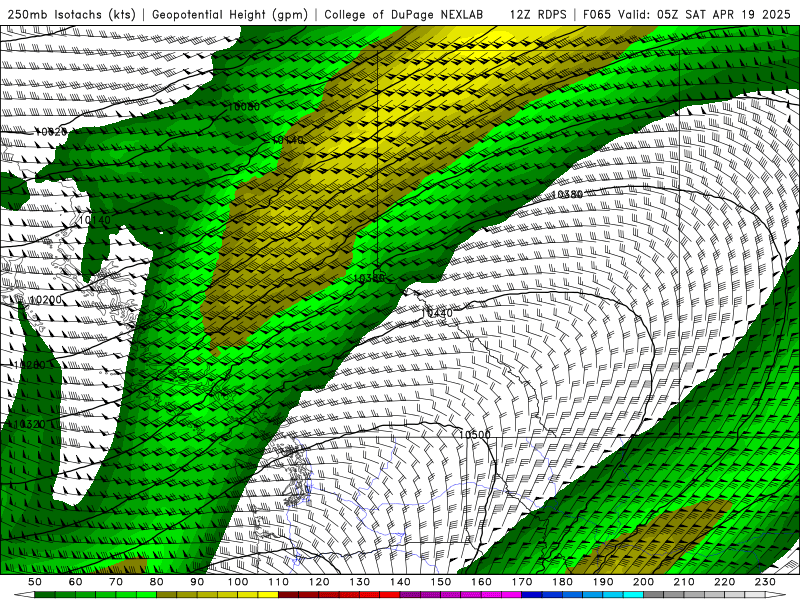This screenshot has height=600, width=800.
Task: Click the '250mb Isotachs (kts)' title text
Action: (71, 14)
